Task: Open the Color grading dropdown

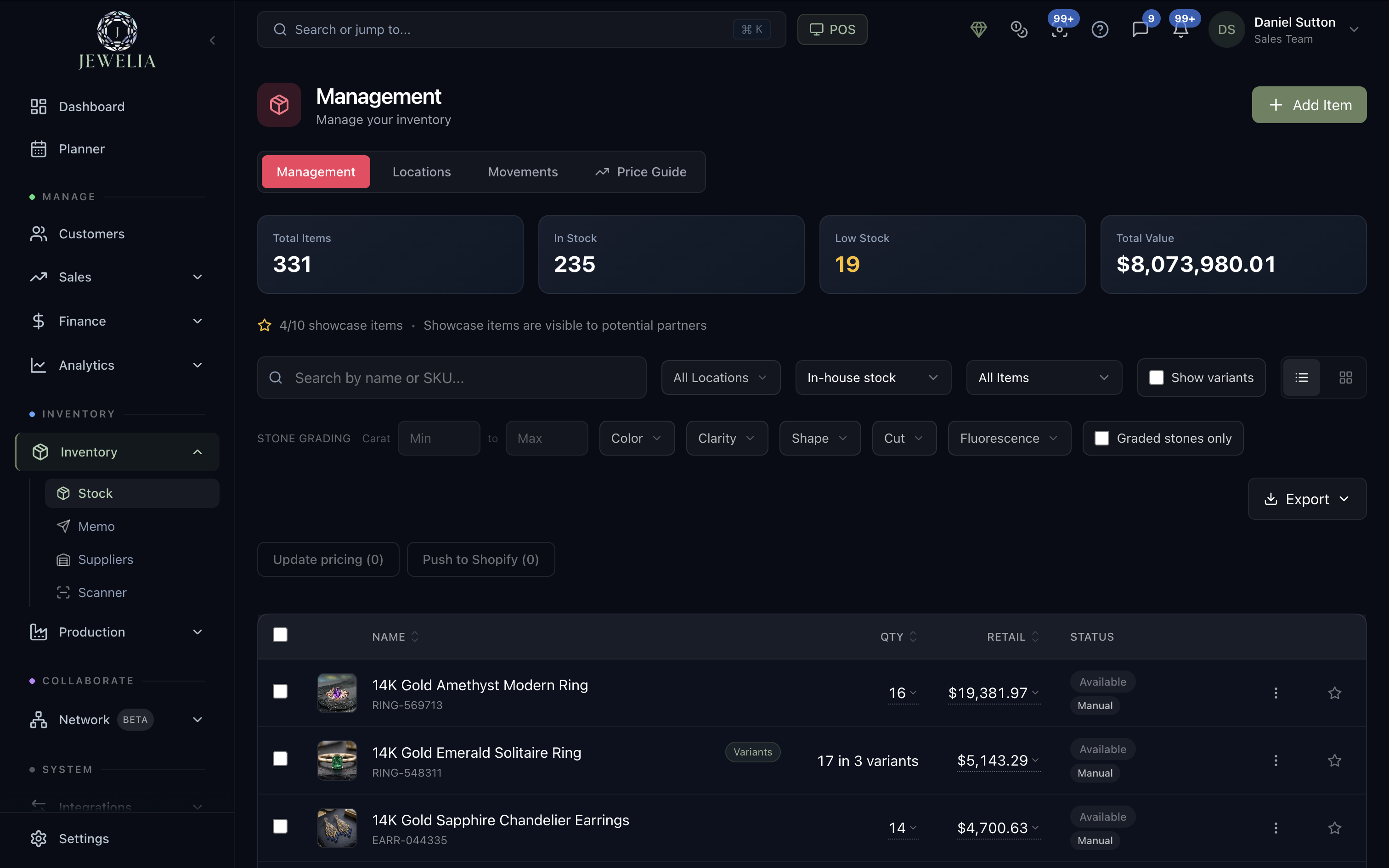Action: coord(637,438)
